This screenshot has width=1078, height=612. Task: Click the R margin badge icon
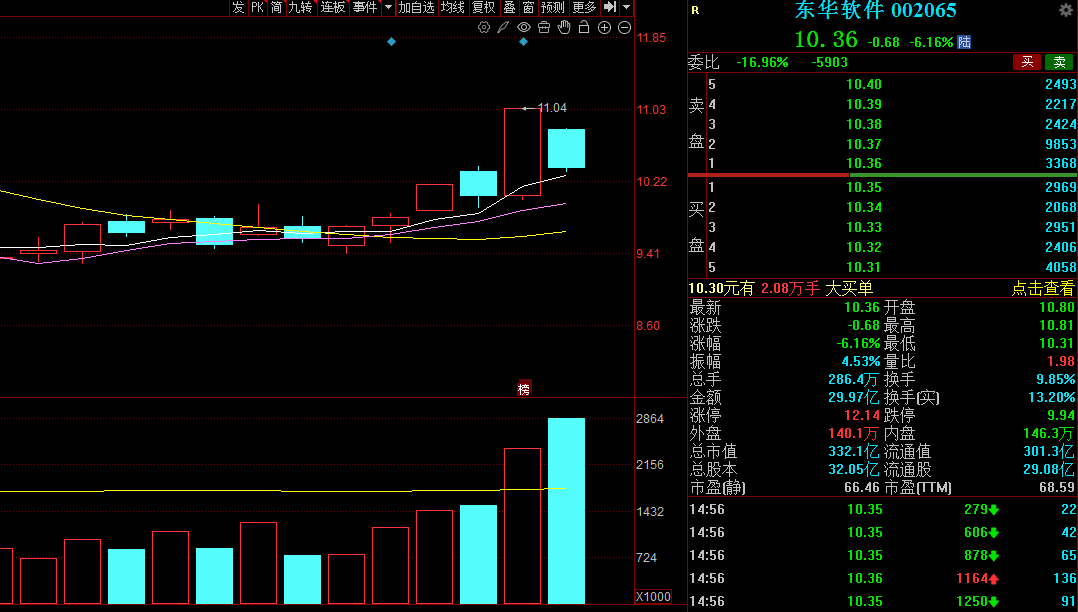695,10
